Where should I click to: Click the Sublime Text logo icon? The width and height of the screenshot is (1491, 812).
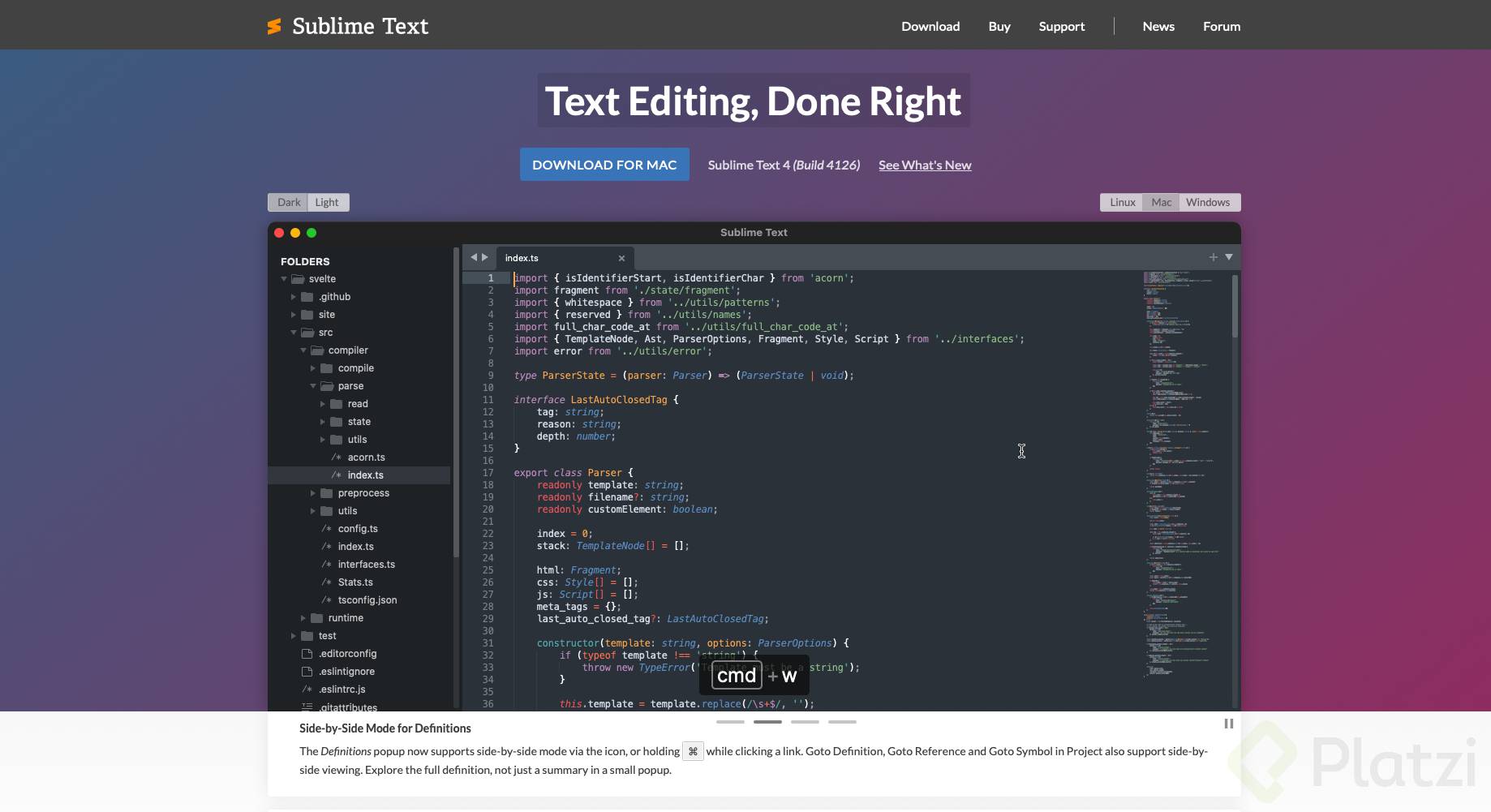tap(275, 27)
